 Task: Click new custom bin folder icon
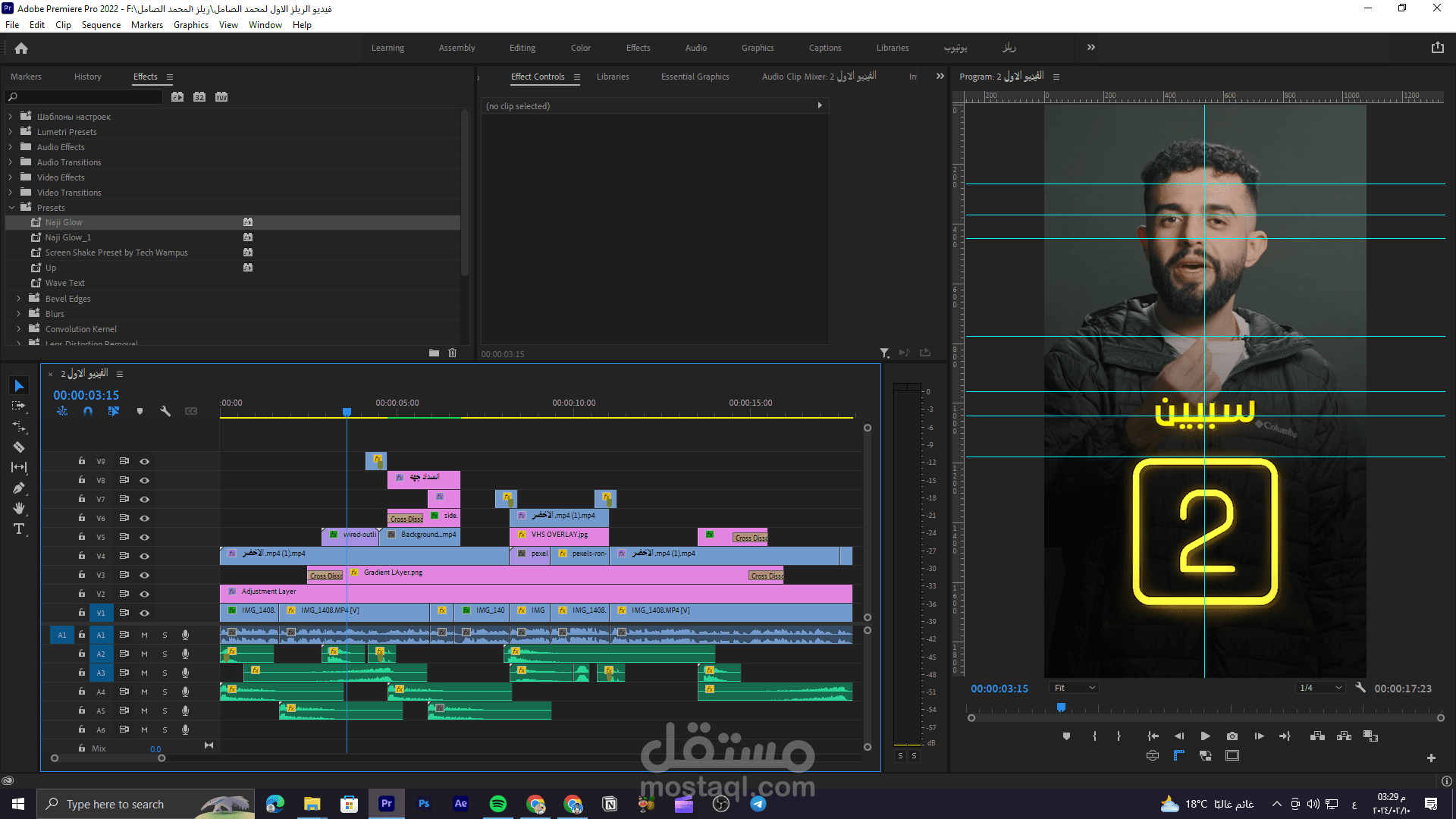(434, 353)
